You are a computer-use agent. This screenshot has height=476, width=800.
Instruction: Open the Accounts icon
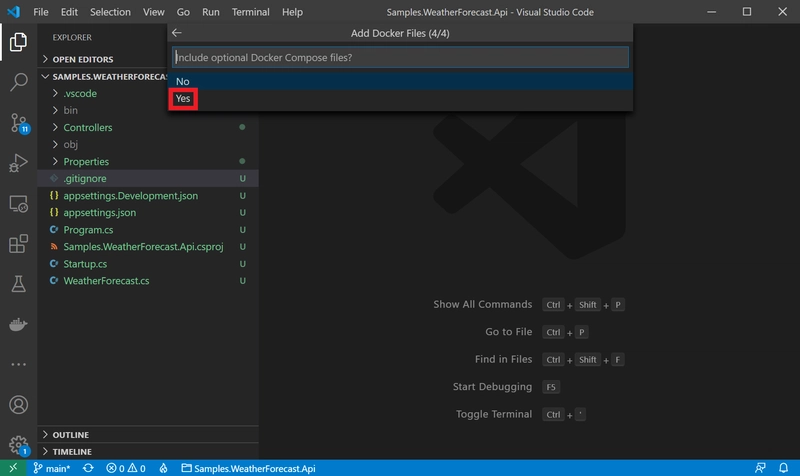tap(18, 405)
